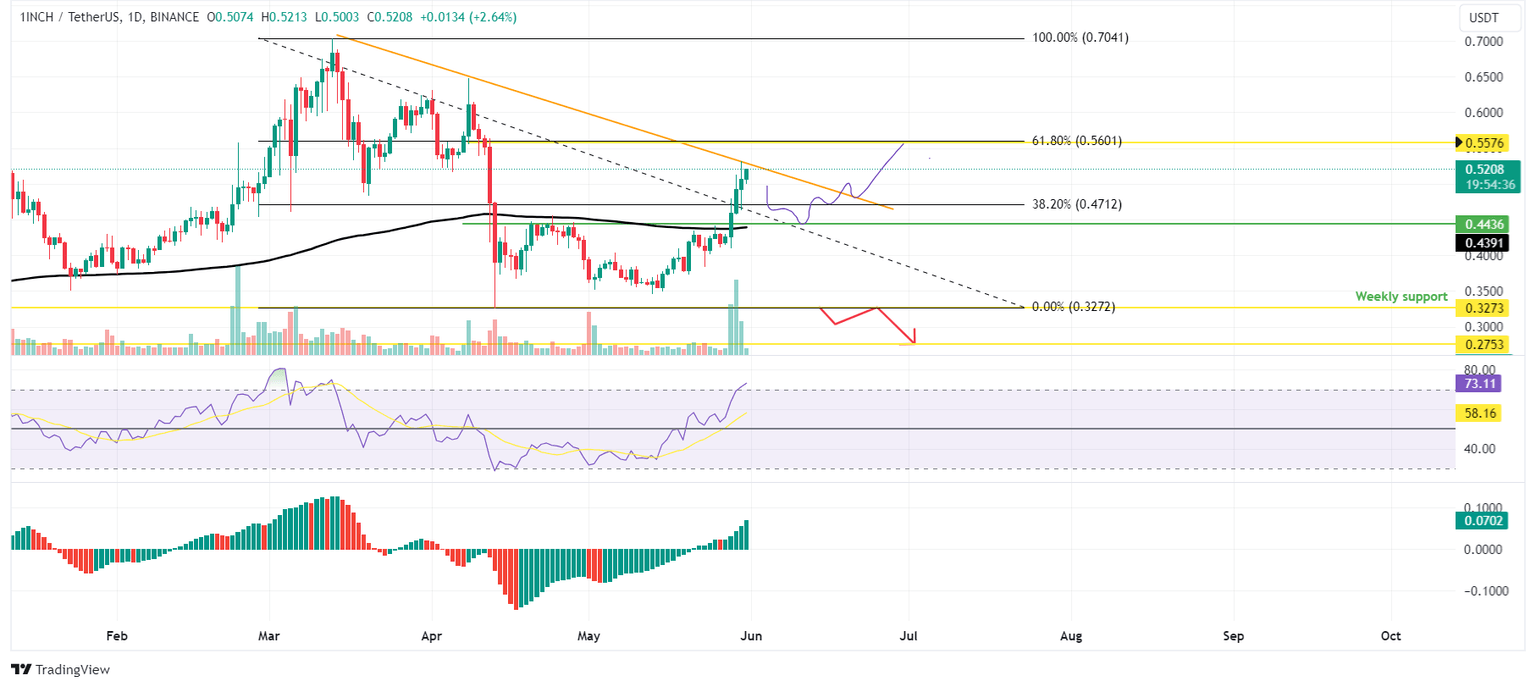Click the Apr date axis label
The width and height of the screenshot is (1536, 688).
pos(431,635)
